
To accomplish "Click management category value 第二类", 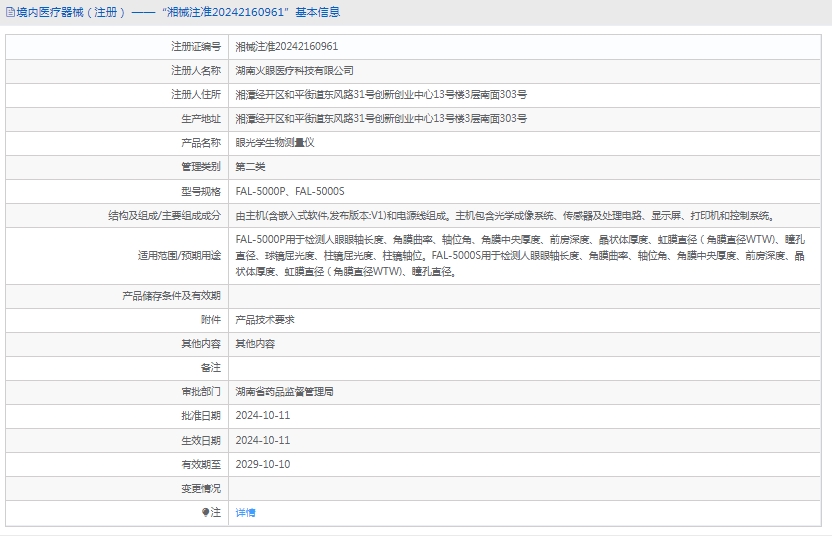I will click(x=250, y=167).
